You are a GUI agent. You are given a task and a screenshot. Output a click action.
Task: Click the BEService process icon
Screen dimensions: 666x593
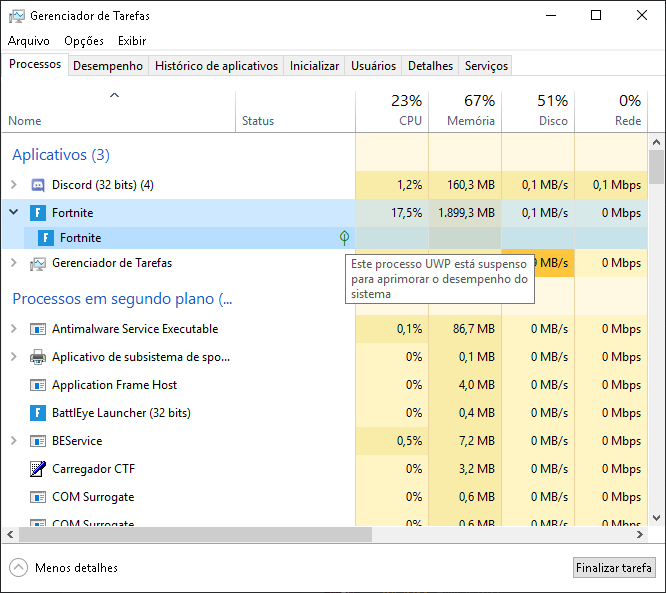click(38, 441)
